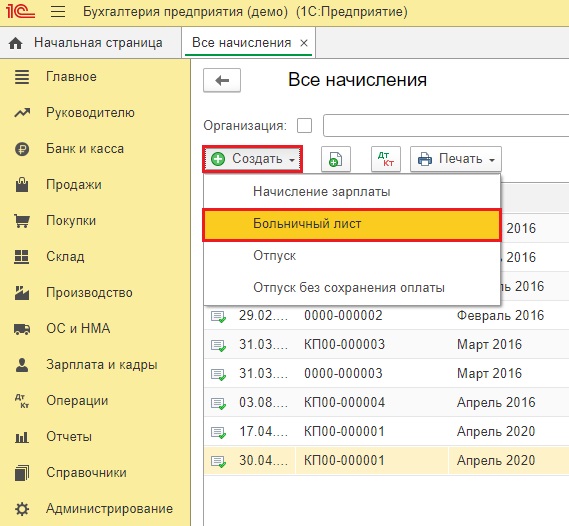Select Начисление зарплаты menu entry
The width and height of the screenshot is (569, 526).
pyautogui.click(x=352, y=192)
